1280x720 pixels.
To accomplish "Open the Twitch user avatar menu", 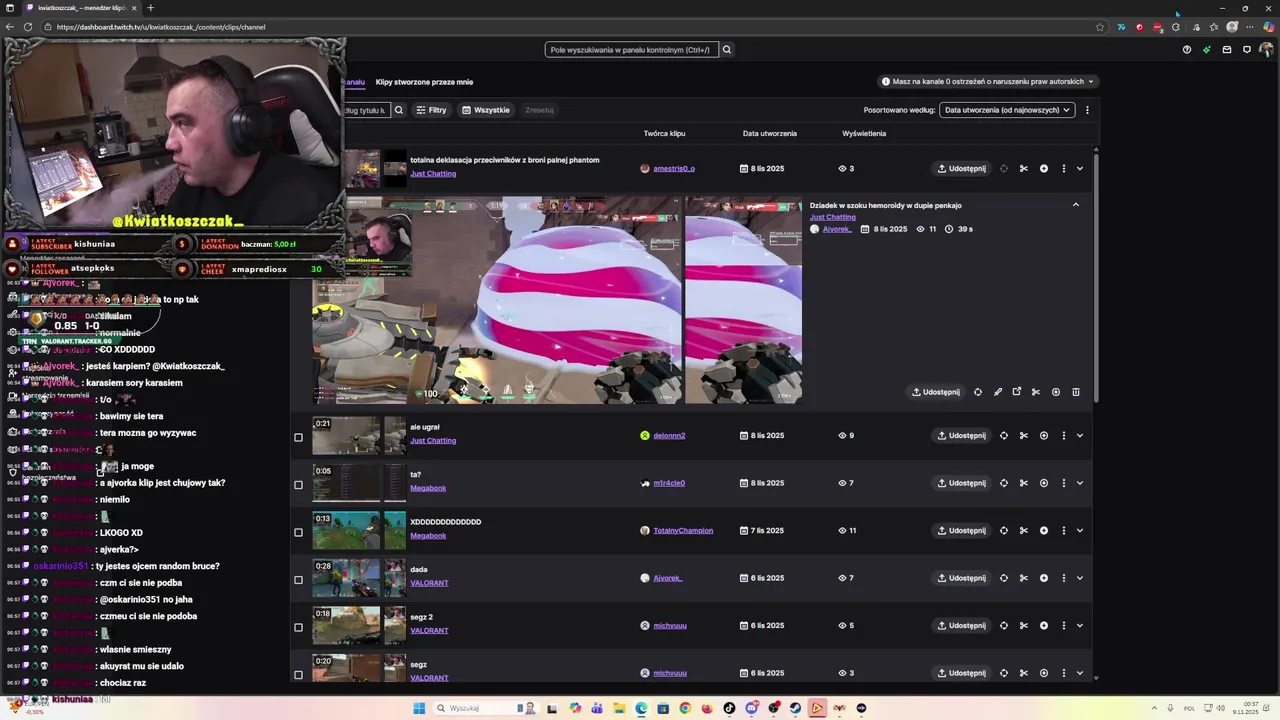I will tap(1267, 50).
